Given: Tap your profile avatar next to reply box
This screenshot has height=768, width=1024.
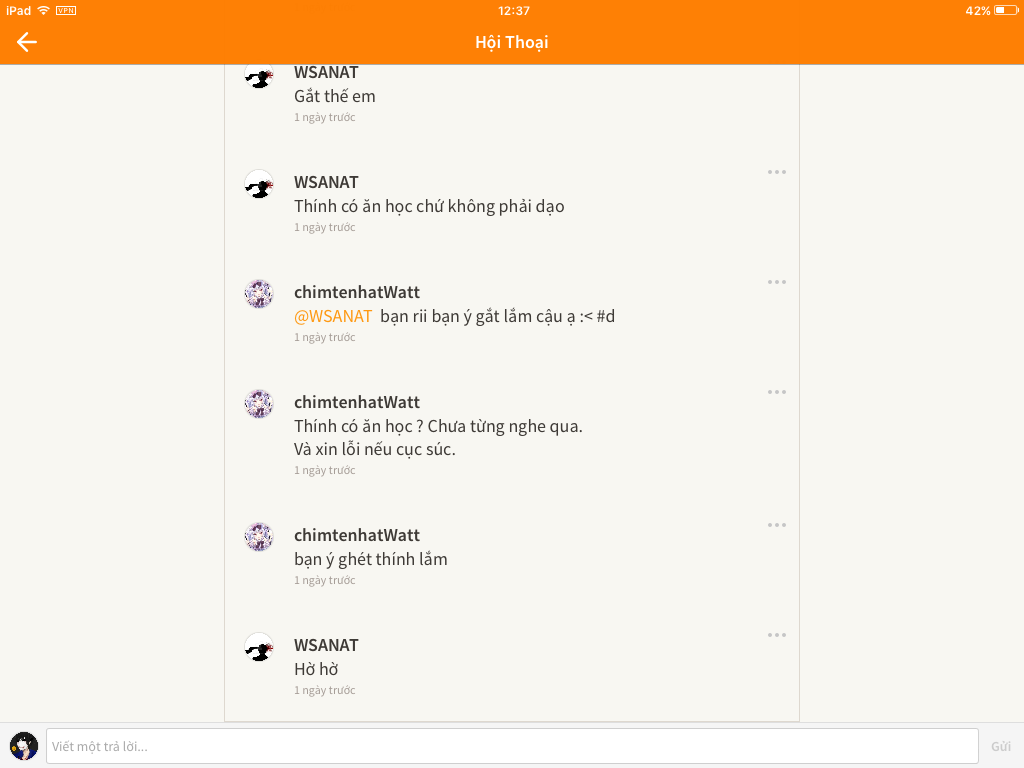Looking at the screenshot, I should (24, 746).
